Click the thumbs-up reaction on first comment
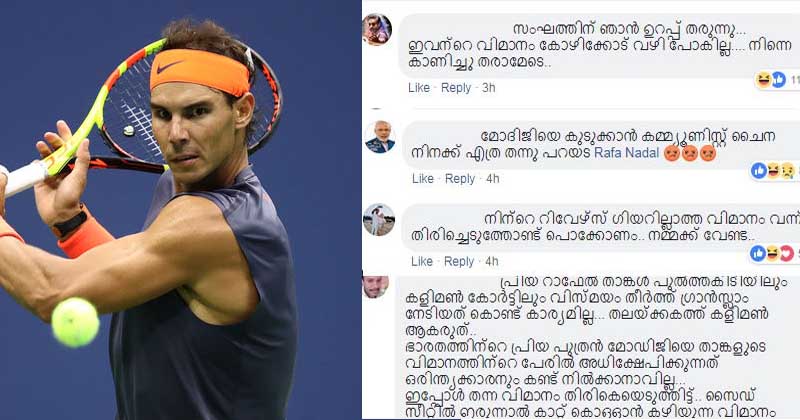The height and width of the screenshot is (420, 800). [778, 80]
